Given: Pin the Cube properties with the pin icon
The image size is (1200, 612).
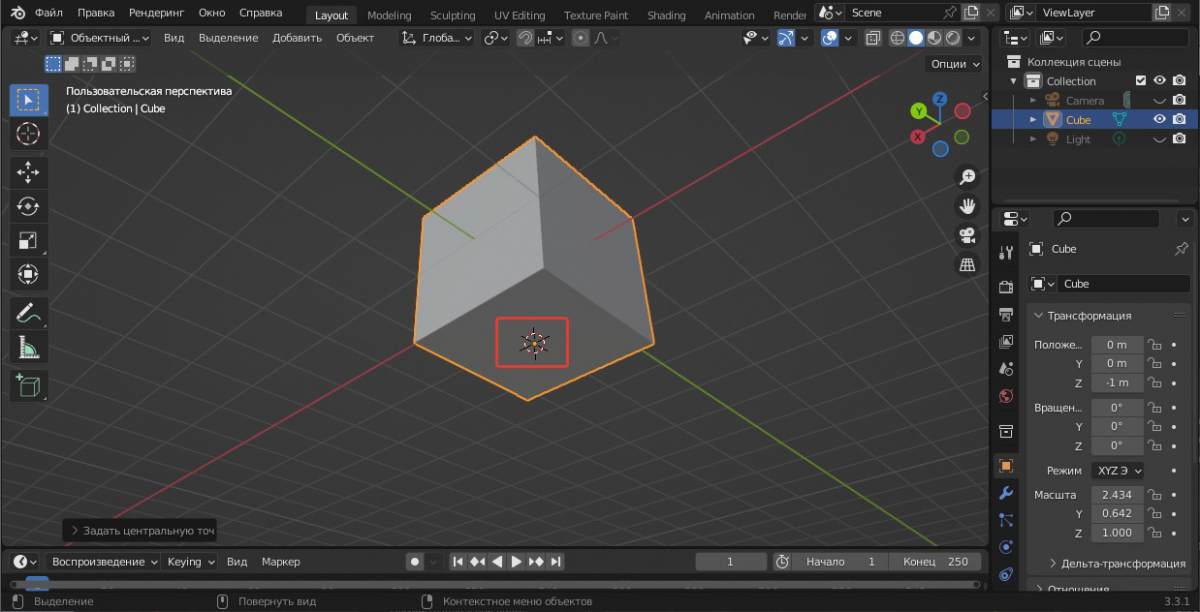Looking at the screenshot, I should point(1181,248).
